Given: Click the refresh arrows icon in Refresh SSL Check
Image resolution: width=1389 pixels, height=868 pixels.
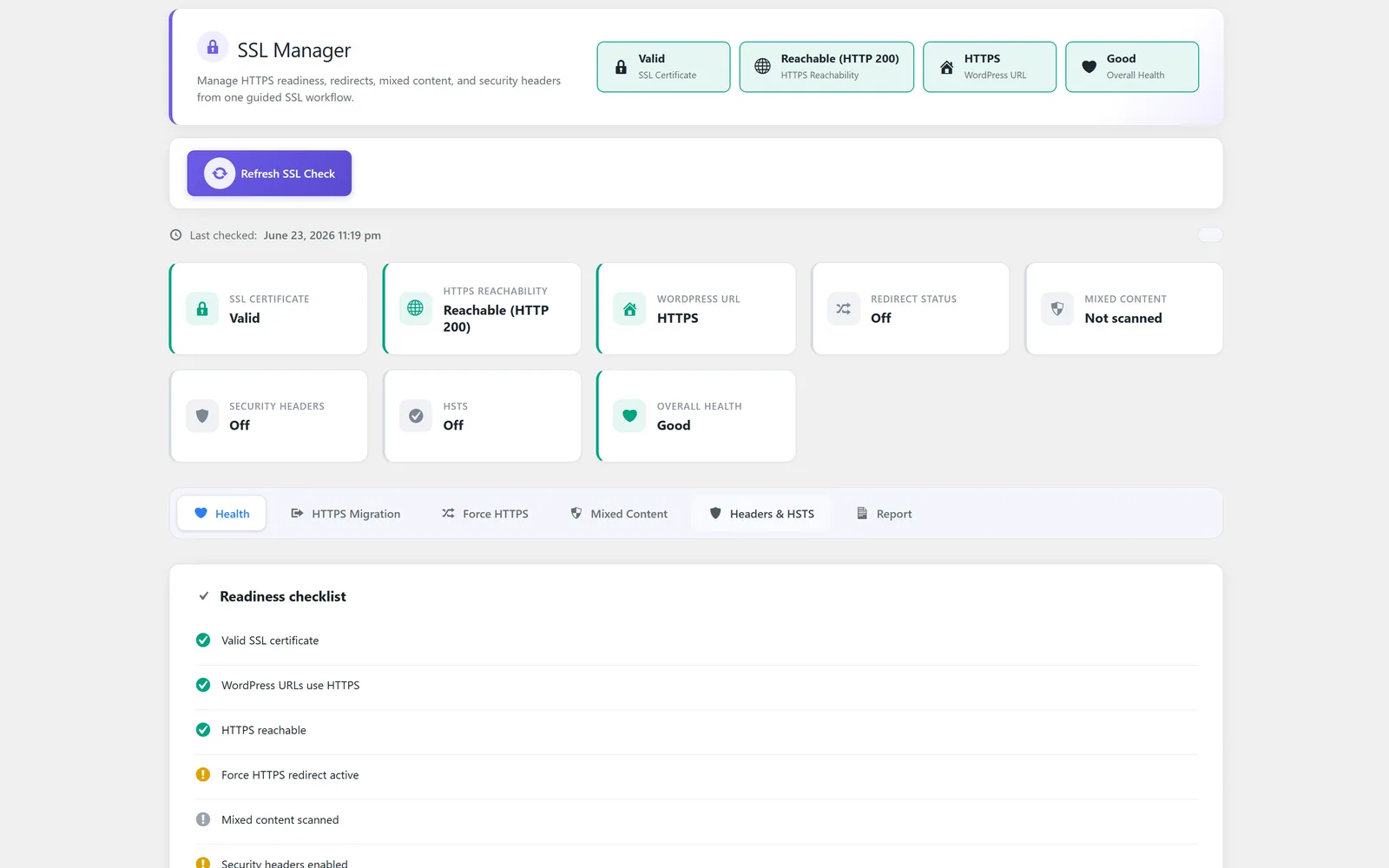Looking at the screenshot, I should pyautogui.click(x=220, y=174).
